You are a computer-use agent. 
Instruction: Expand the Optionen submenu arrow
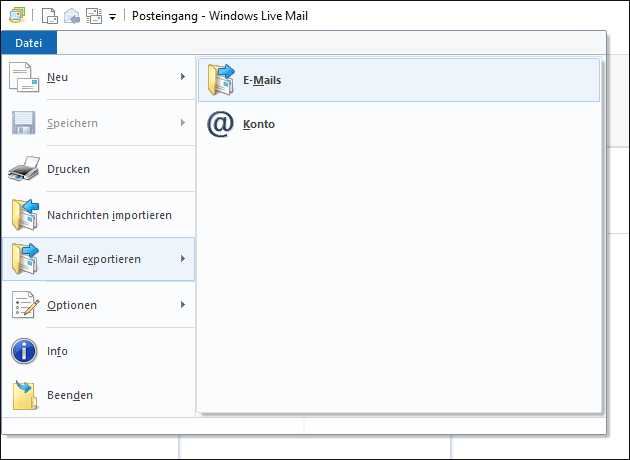pyautogui.click(x=183, y=305)
